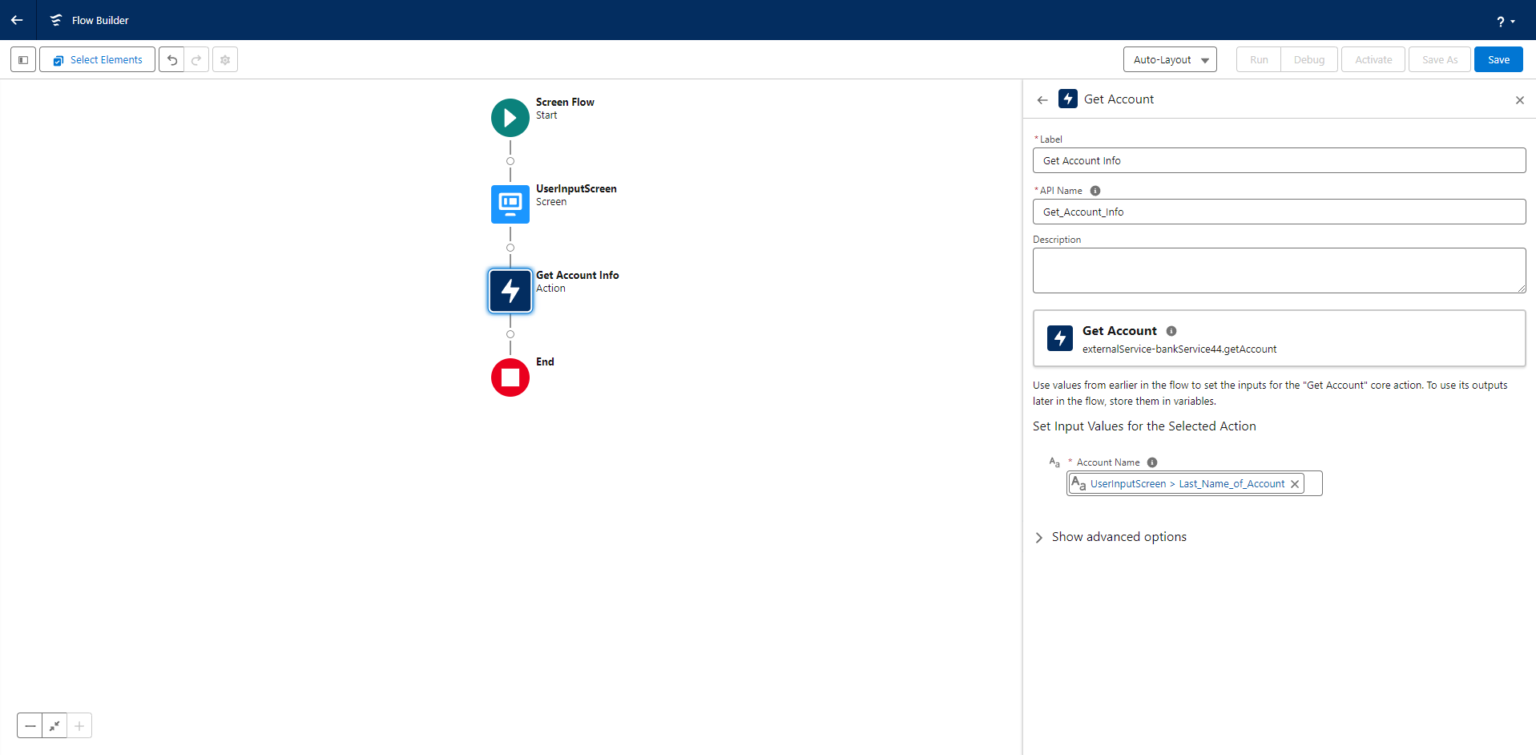
Task: Select the Screen Flow Start node
Action: [510, 117]
